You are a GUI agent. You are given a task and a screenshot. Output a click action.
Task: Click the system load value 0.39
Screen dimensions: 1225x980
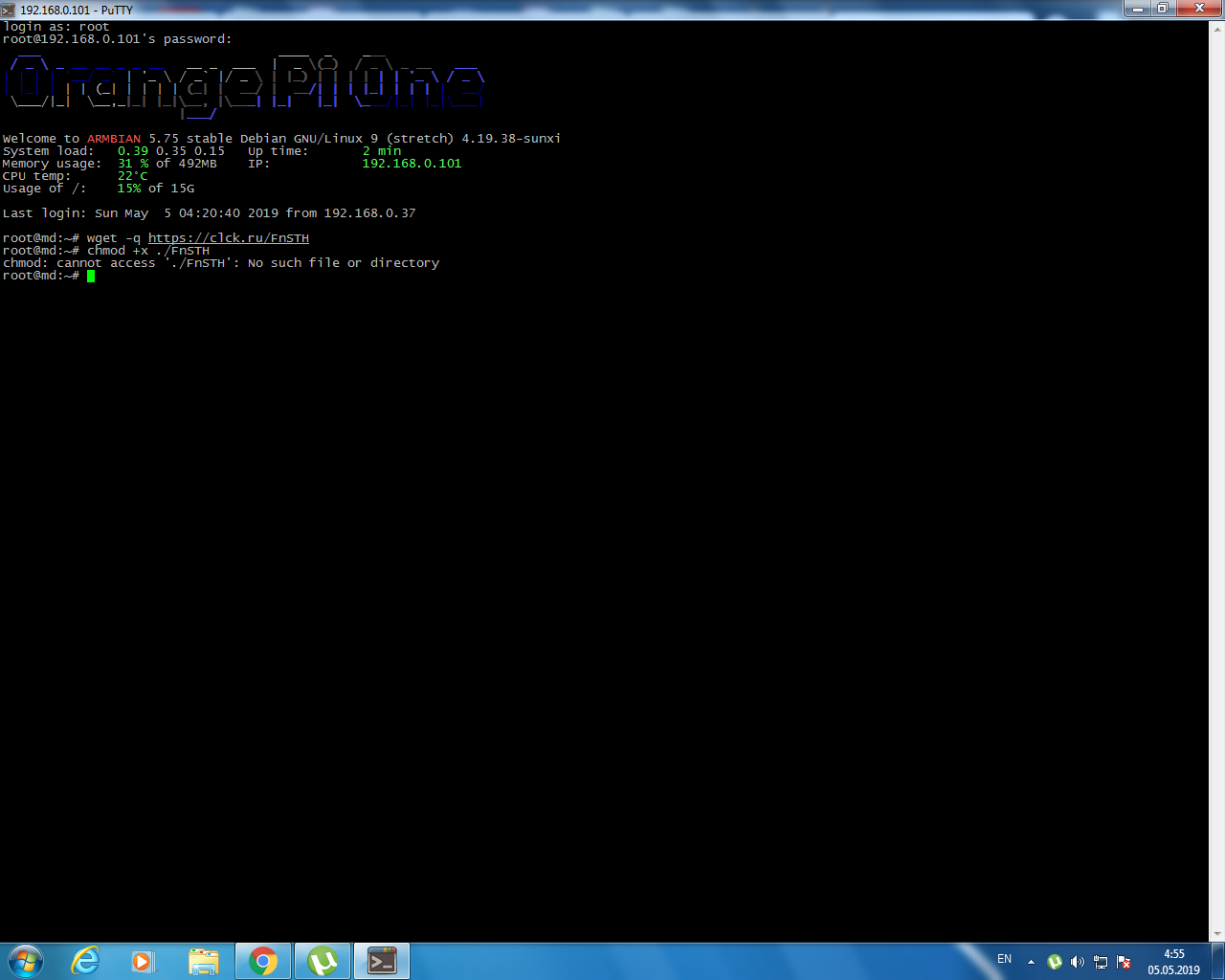coord(133,151)
